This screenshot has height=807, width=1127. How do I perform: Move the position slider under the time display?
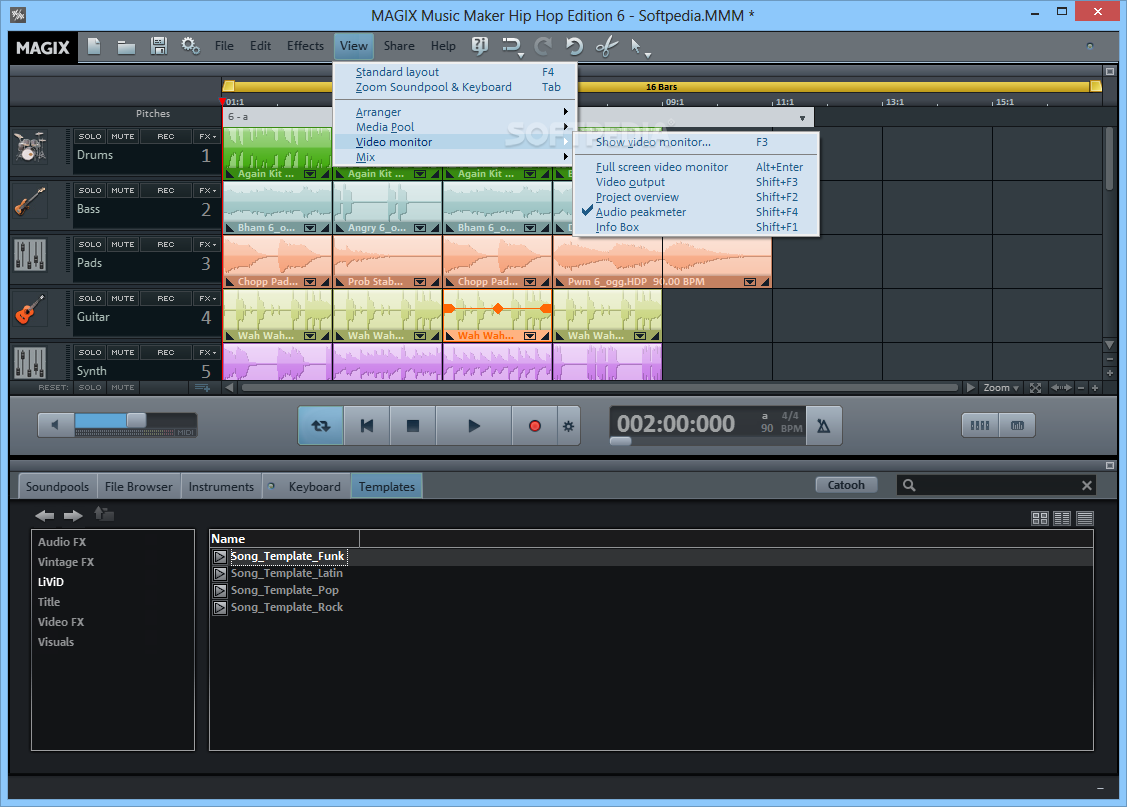point(620,441)
